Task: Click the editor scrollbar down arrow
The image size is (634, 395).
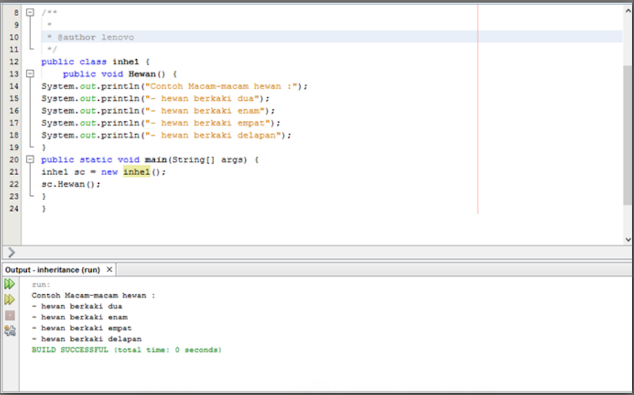Action: [628, 239]
